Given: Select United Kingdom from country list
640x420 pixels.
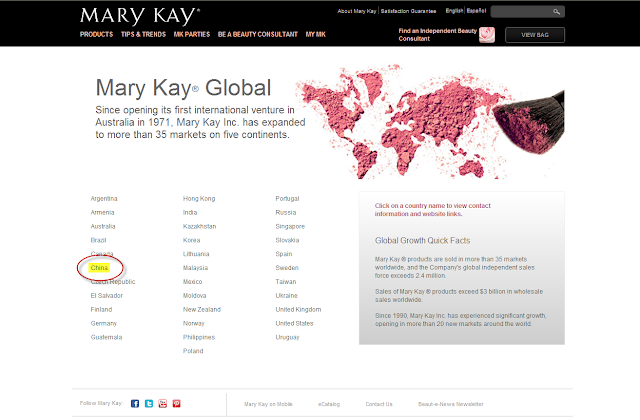Looking at the screenshot, I should tap(298, 309).
